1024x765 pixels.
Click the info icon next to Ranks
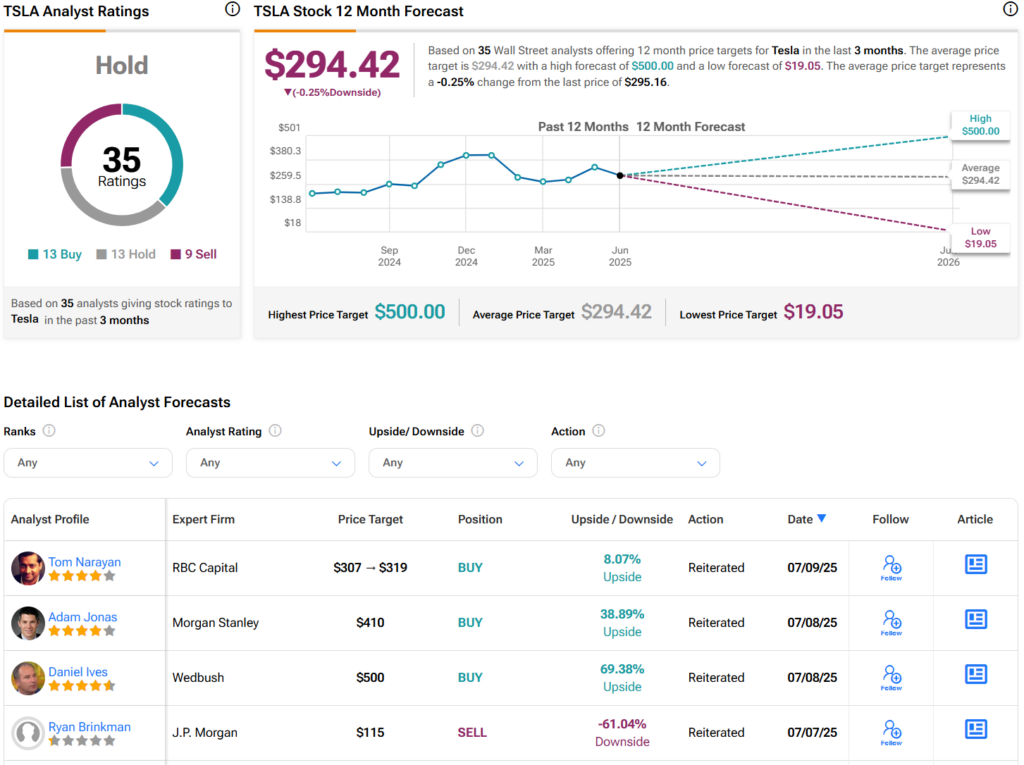point(49,431)
